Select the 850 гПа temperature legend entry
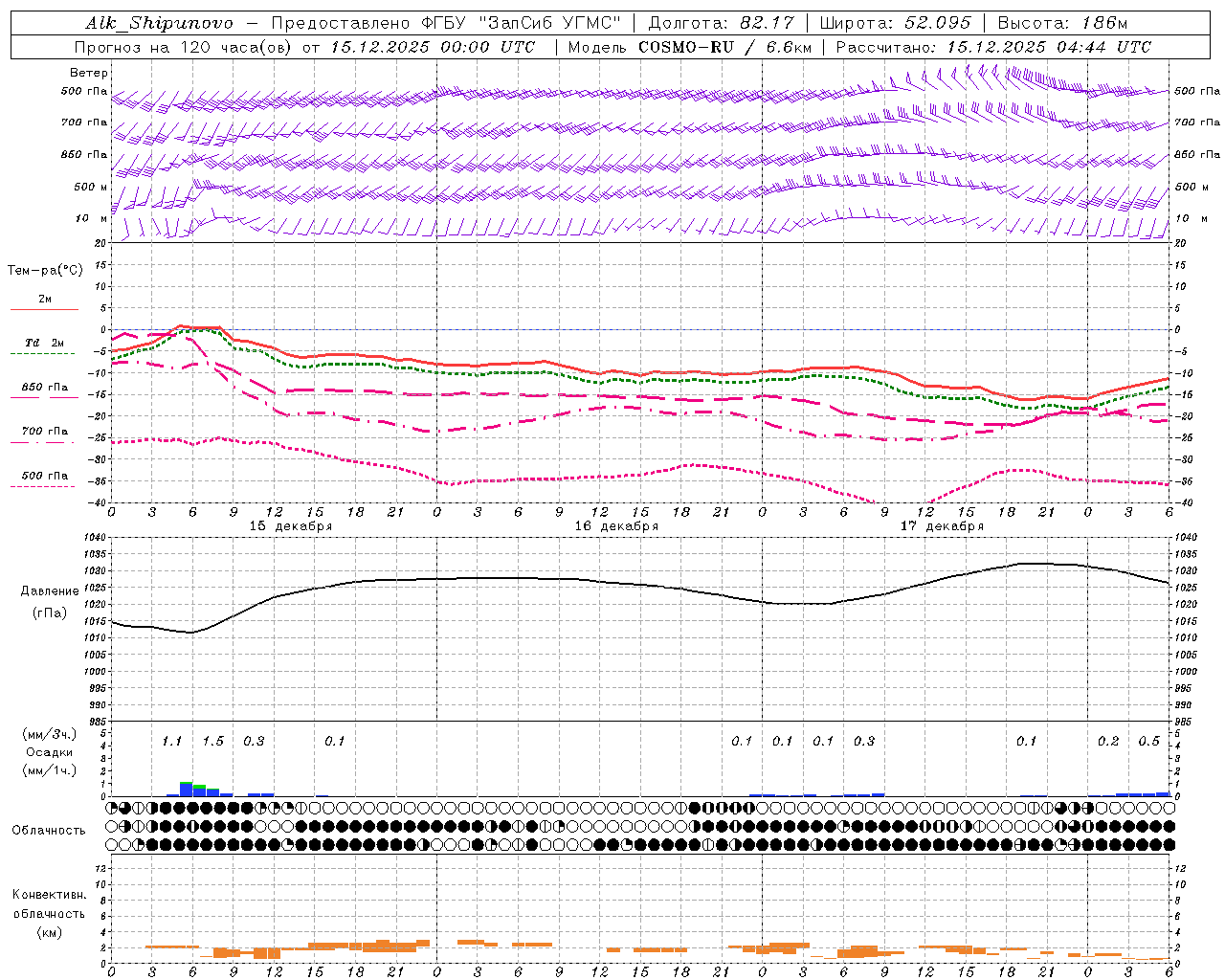 coord(44,388)
